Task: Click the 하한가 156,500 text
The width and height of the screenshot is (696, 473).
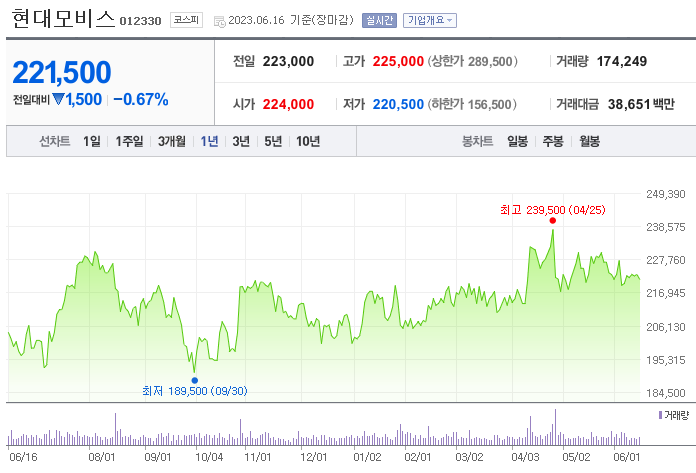Action: pyautogui.click(x=472, y=104)
